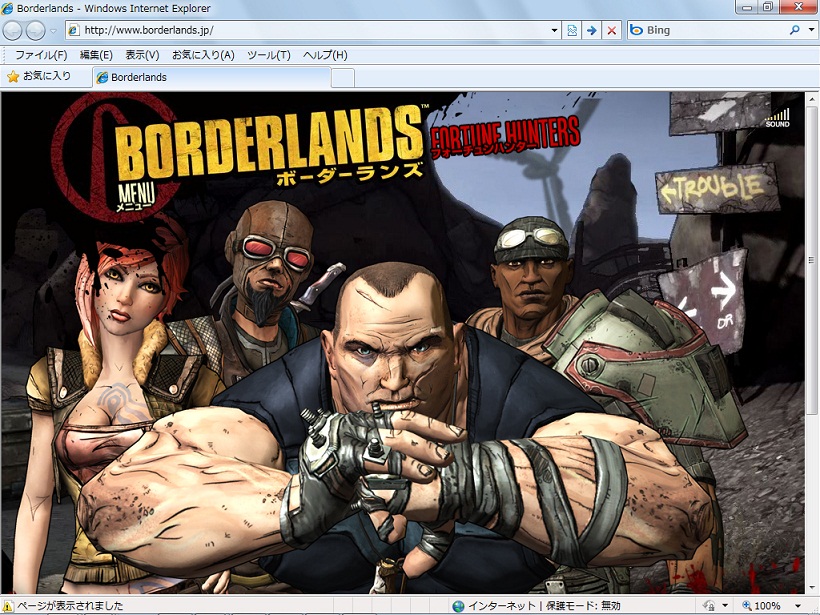Click the zoom magnifier icon in status bar
820x615 pixels.
click(747, 606)
